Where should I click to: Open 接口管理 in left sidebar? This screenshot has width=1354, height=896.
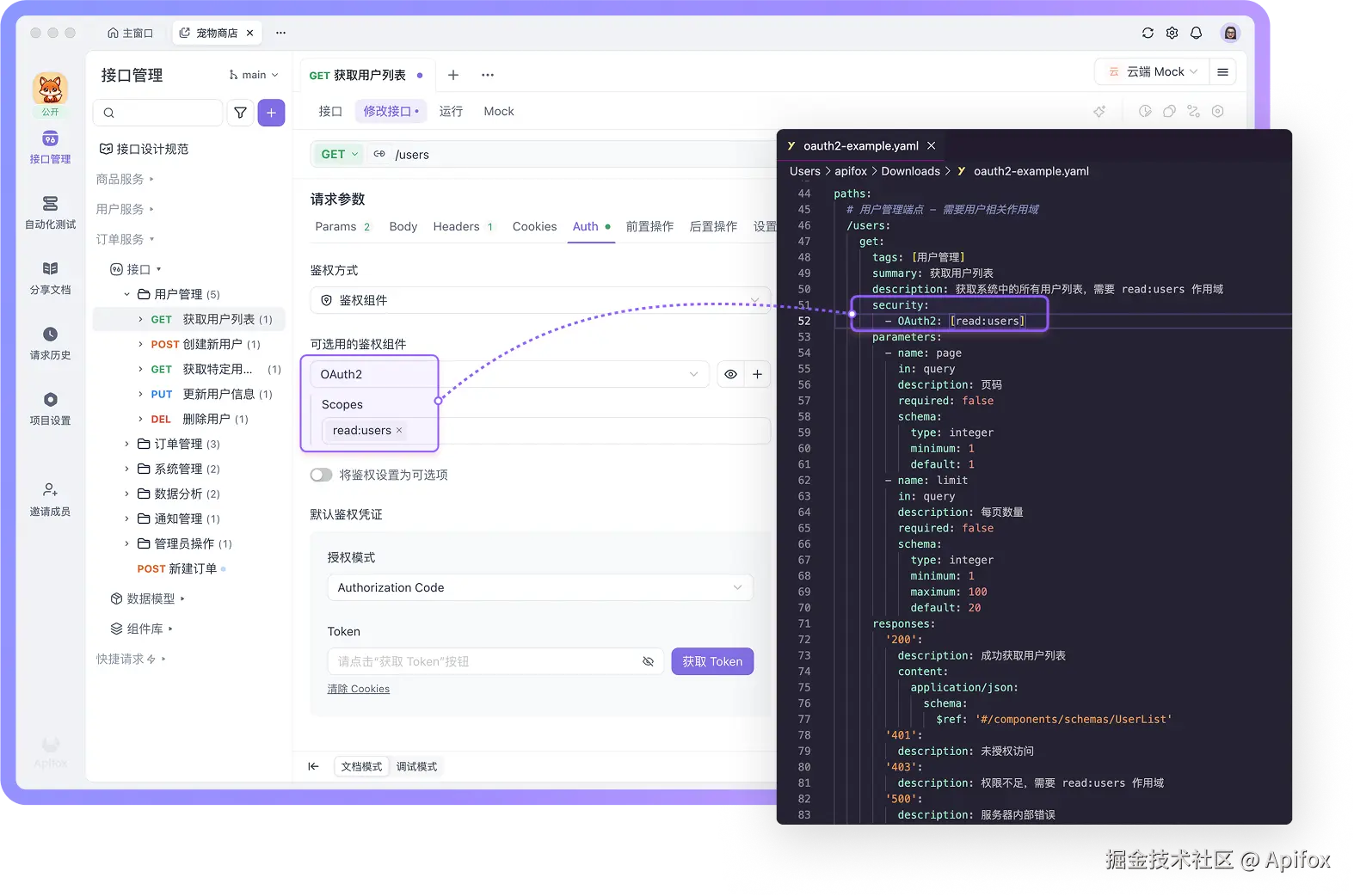[x=50, y=147]
